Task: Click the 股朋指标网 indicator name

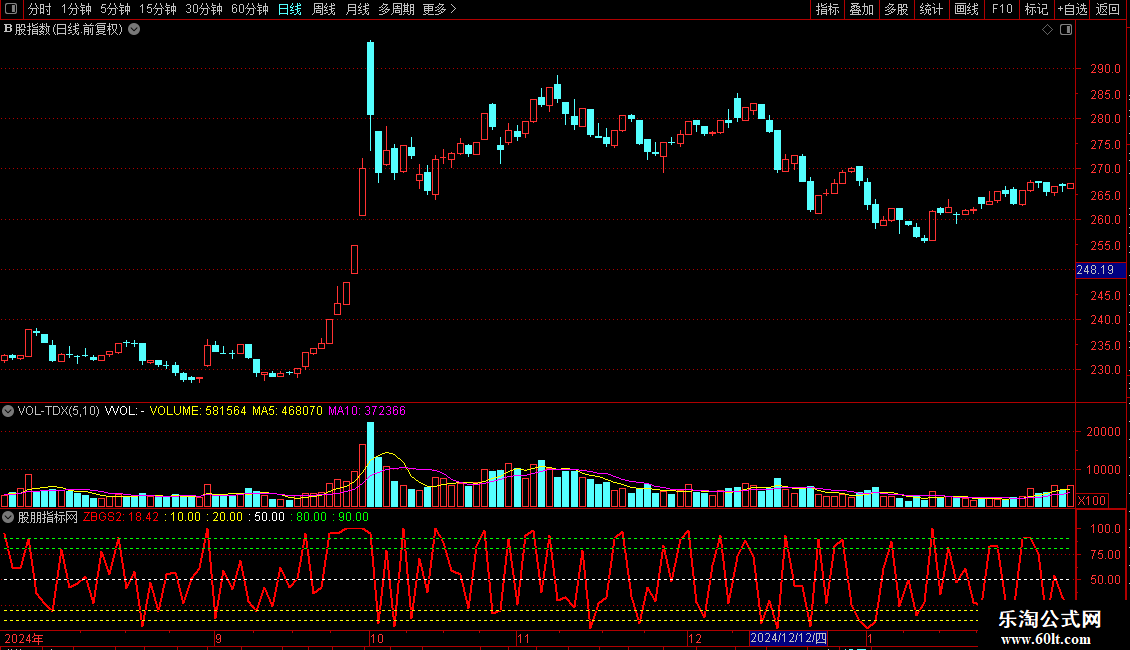Action: click(x=48, y=517)
